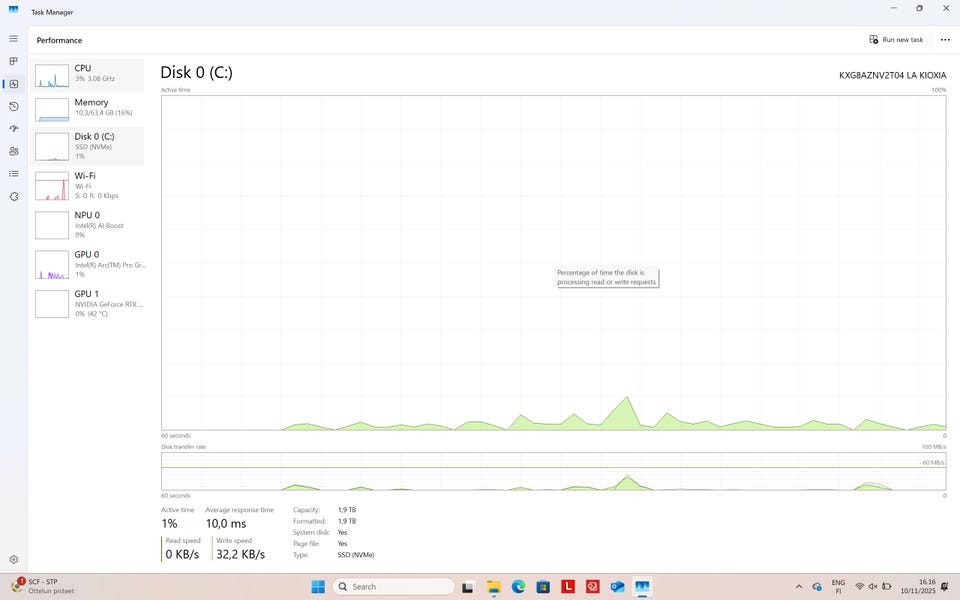960x600 pixels.
Task: Click the System disk Yes value
Action: pyautogui.click(x=342, y=532)
